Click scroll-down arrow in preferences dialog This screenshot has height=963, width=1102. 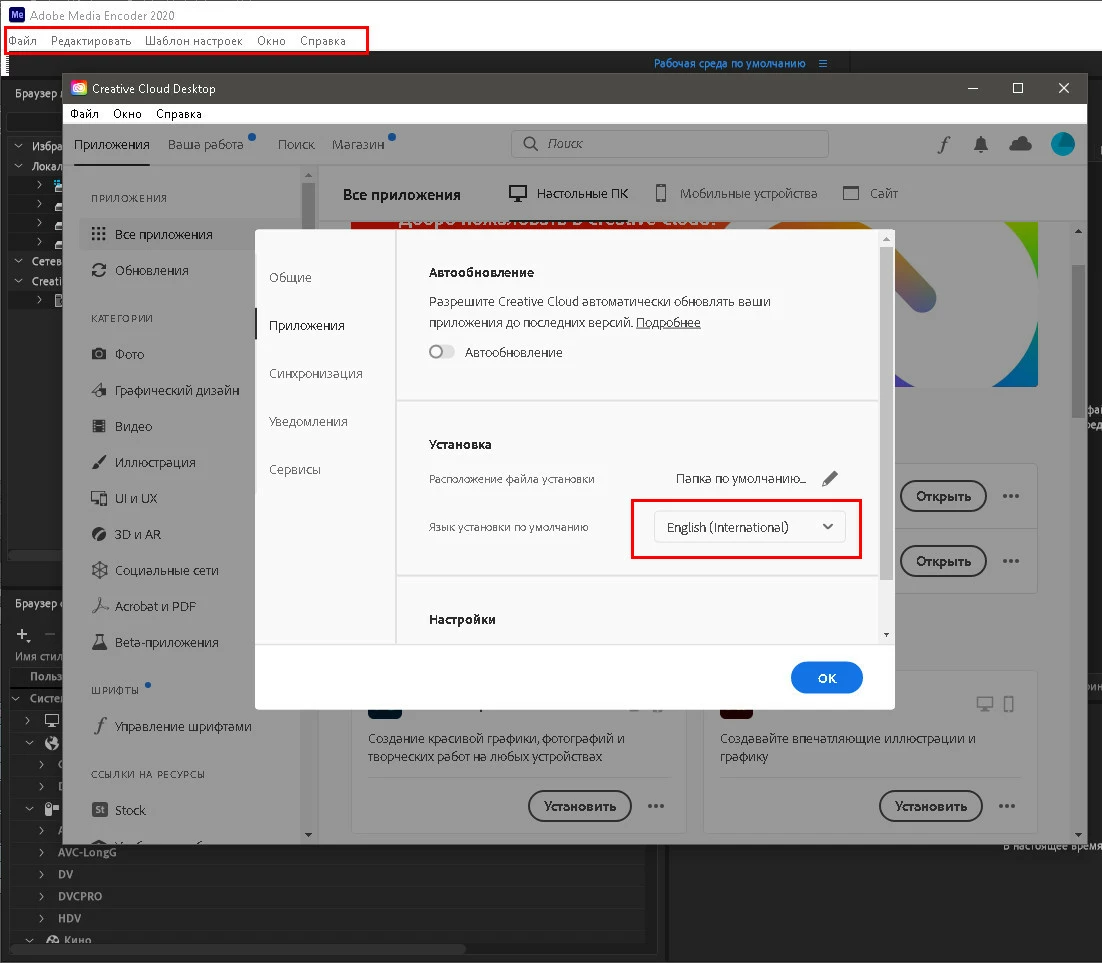coord(886,635)
